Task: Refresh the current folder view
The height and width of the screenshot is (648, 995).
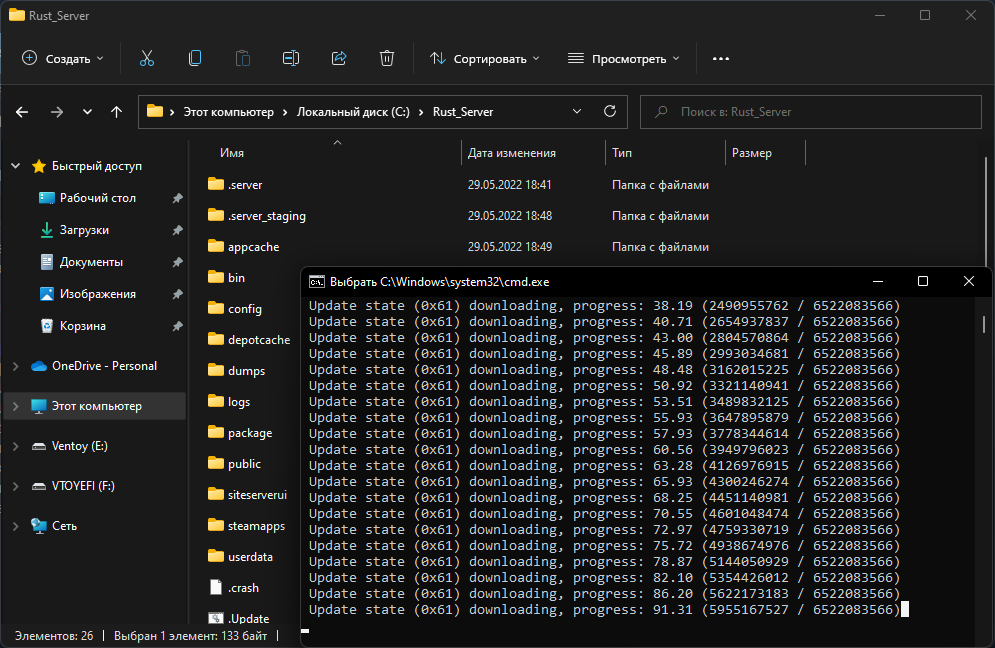Action: [x=609, y=112]
